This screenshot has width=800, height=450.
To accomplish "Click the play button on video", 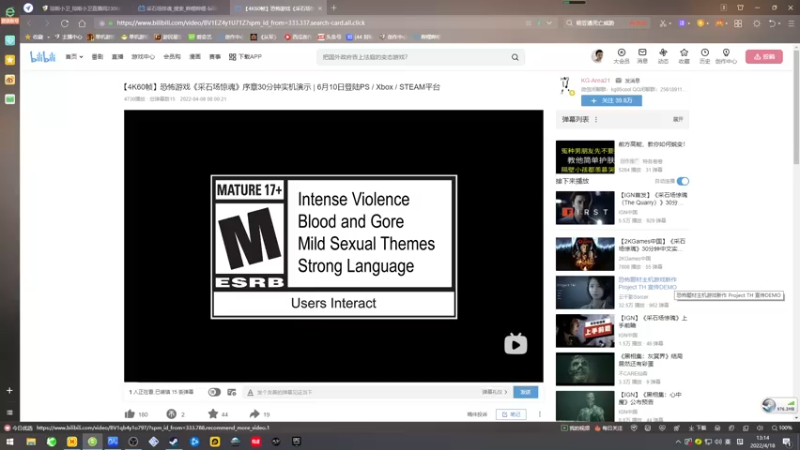I will coord(515,344).
